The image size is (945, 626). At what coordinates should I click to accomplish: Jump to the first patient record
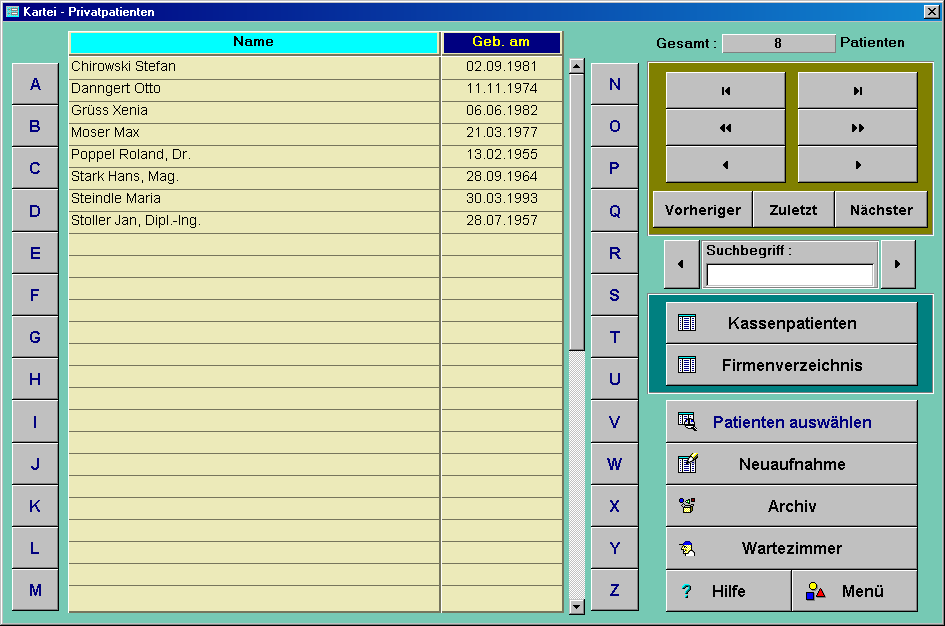tap(725, 91)
